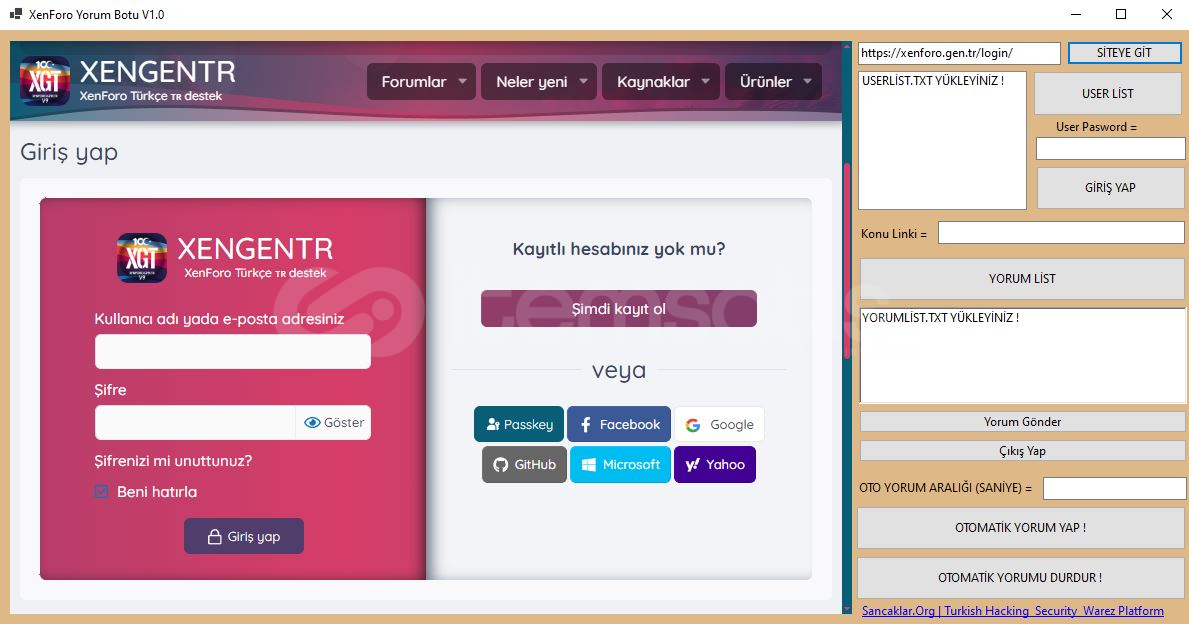Expand the Forumlar dropdown arrow

[x=463, y=81]
